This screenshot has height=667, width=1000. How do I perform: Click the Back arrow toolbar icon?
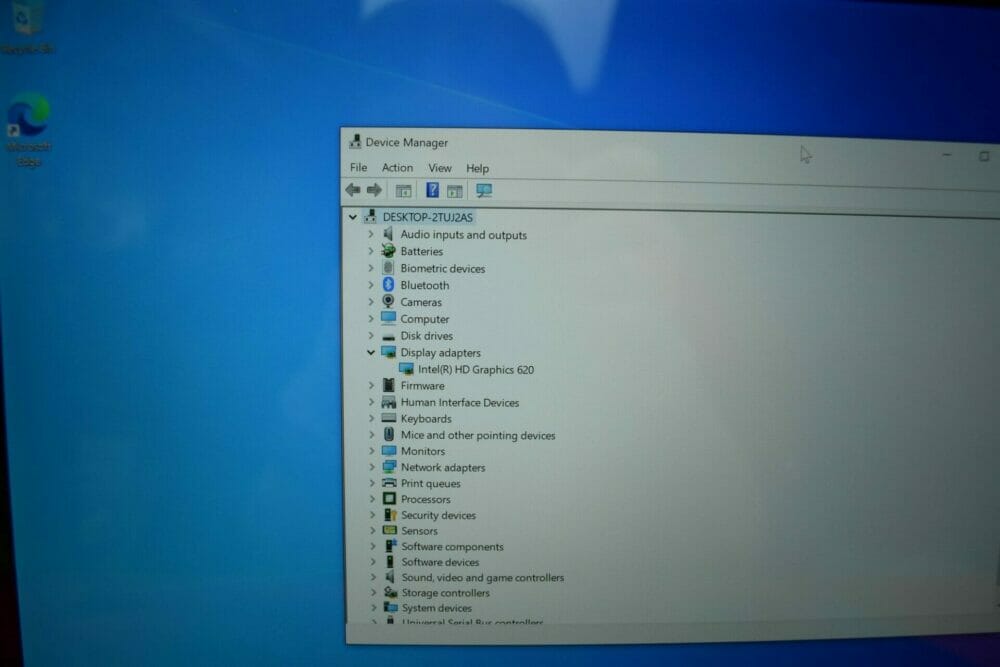click(353, 189)
